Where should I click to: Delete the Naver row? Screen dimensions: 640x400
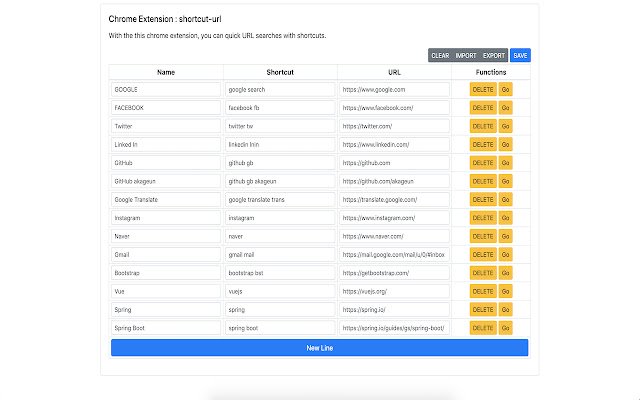[x=483, y=236]
